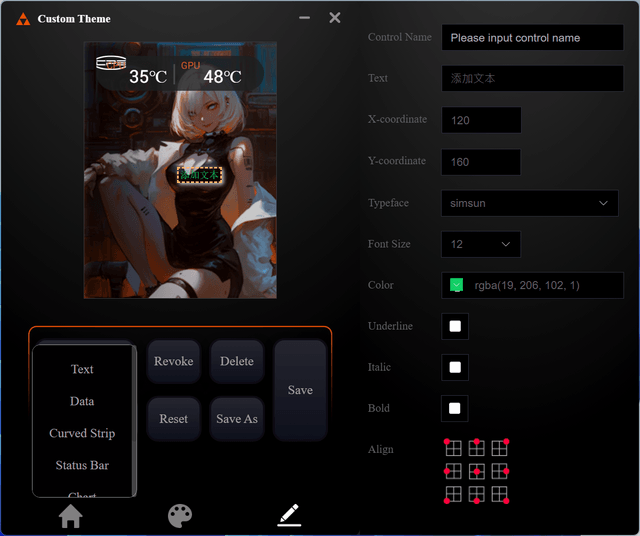Click the rgba color value field
The height and width of the screenshot is (536, 640).
click(x=532, y=285)
